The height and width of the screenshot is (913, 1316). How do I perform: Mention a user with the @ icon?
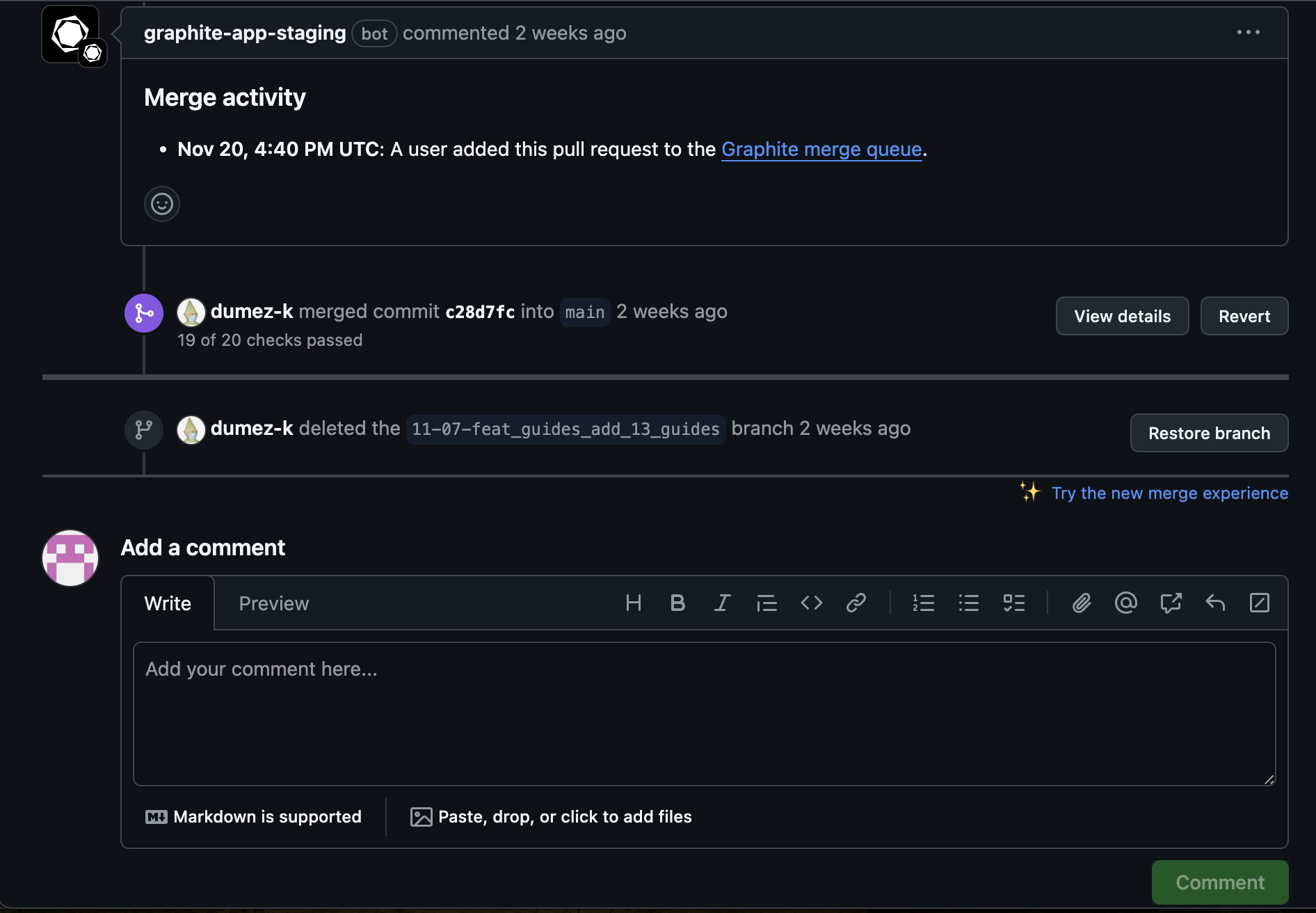(x=1126, y=603)
